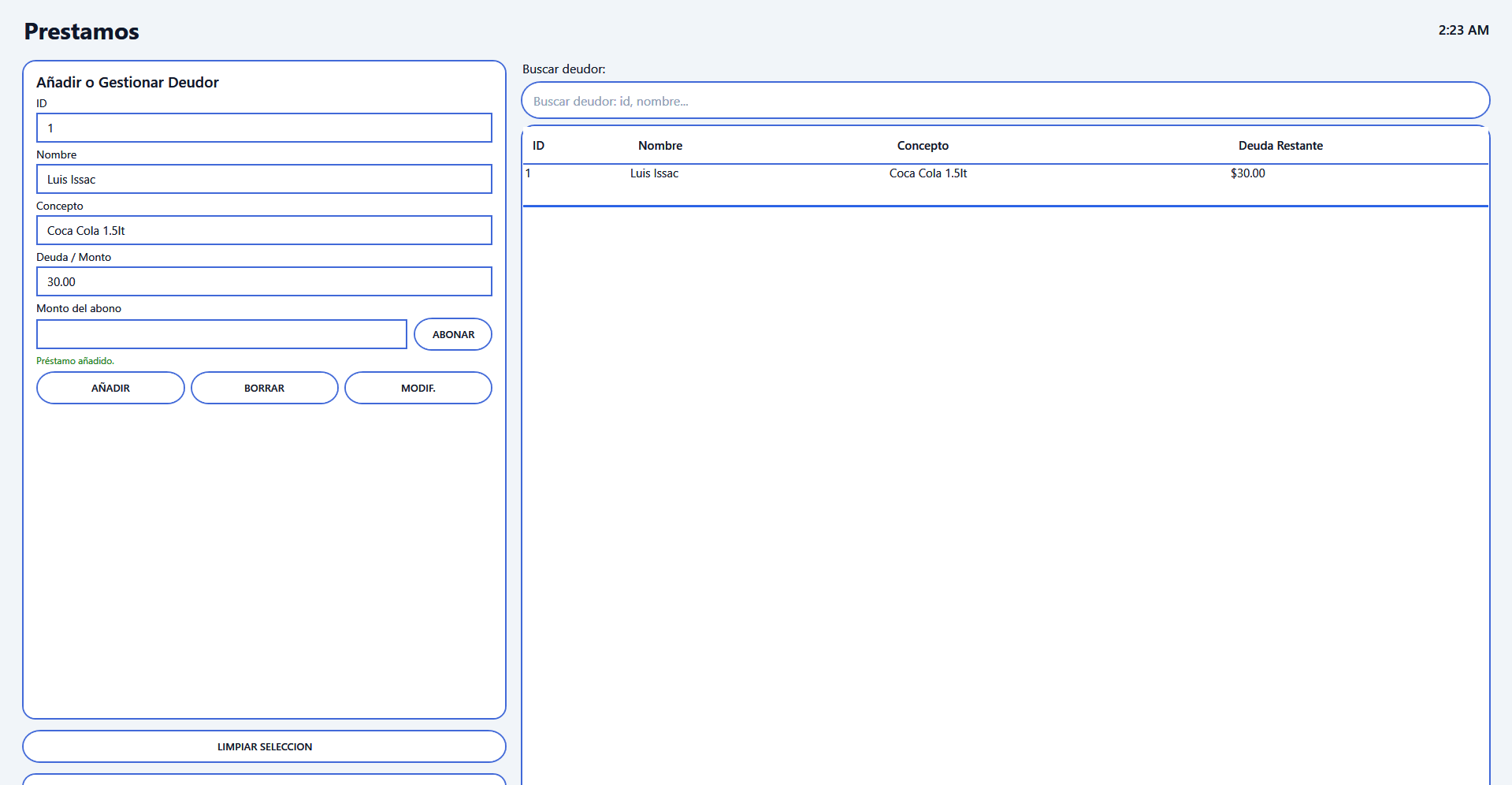The width and height of the screenshot is (1512, 785).
Task: Click the LIMPIAR SELECCION button
Action: 265,746
